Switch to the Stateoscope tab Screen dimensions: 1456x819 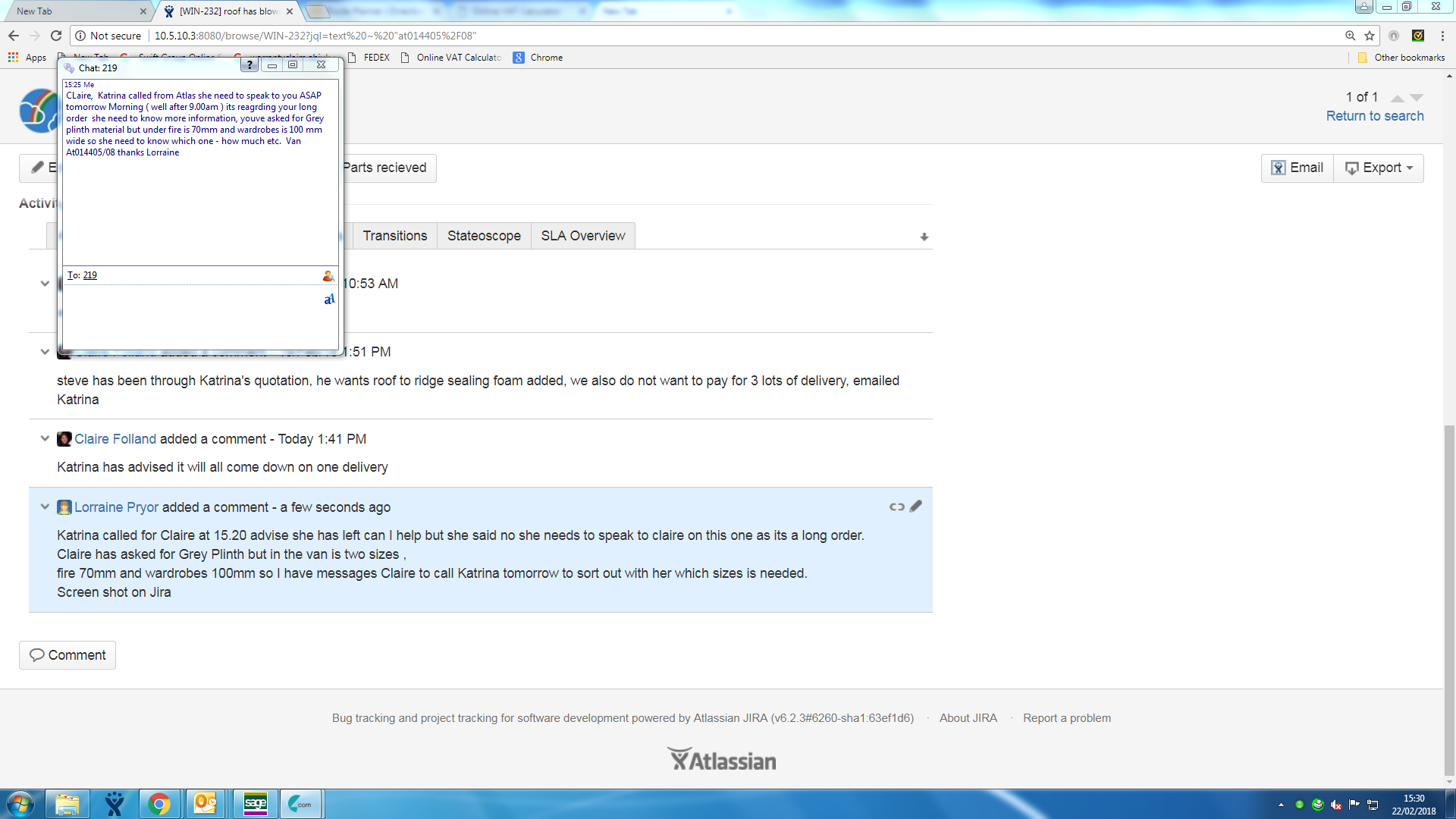(x=484, y=236)
